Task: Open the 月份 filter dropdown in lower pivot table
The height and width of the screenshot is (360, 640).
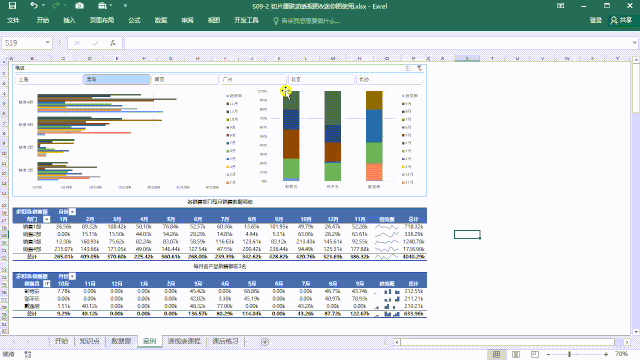Action: click(73, 276)
